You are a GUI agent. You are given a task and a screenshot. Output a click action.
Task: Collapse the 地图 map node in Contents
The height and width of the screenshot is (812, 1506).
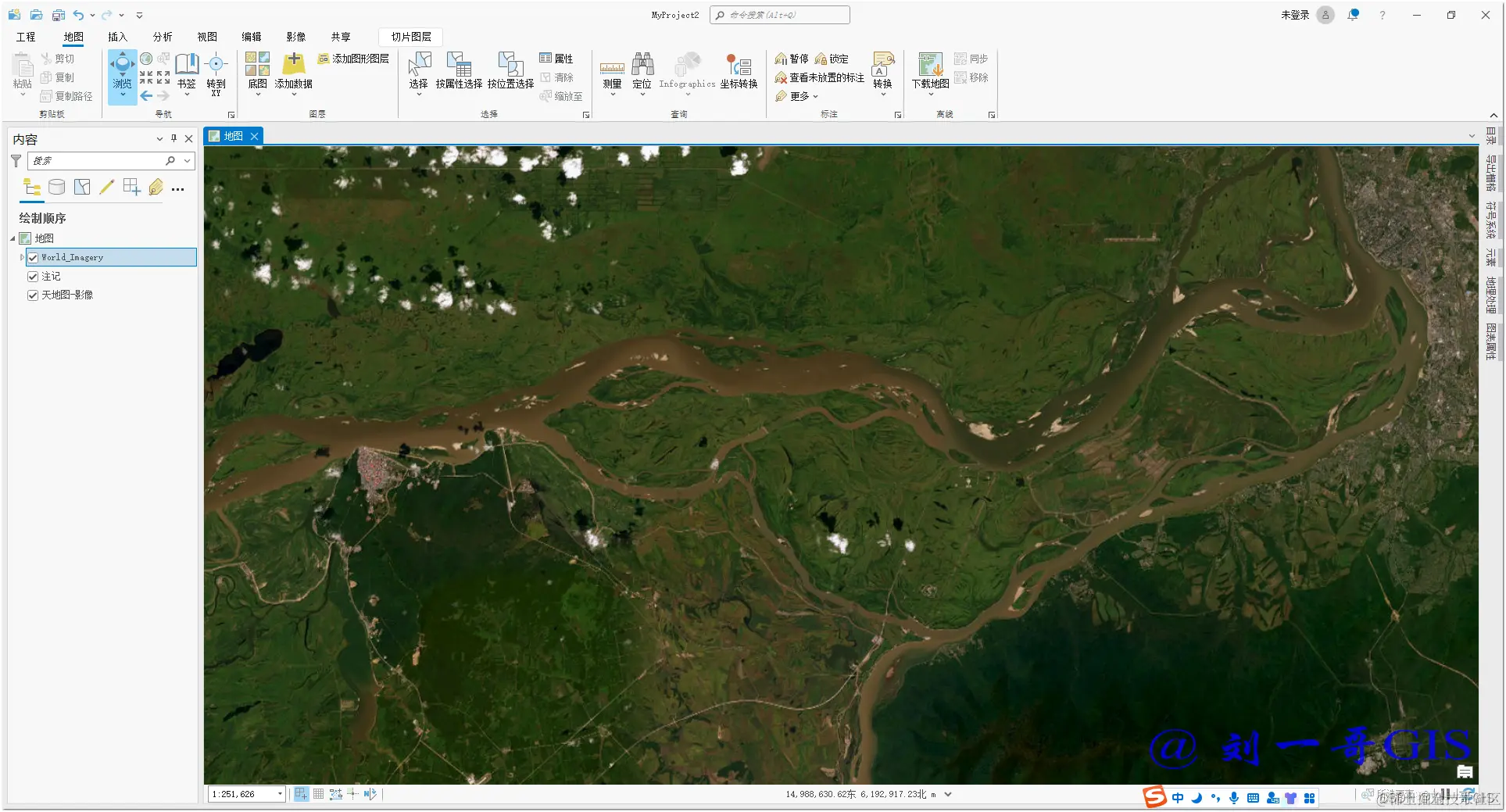pos(13,238)
